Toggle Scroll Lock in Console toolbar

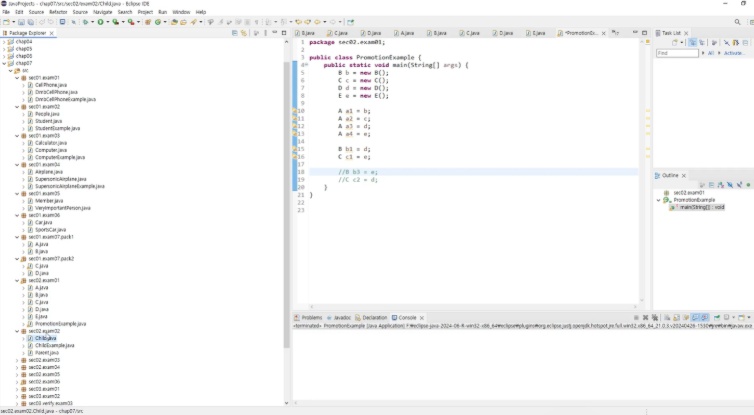click(x=677, y=318)
